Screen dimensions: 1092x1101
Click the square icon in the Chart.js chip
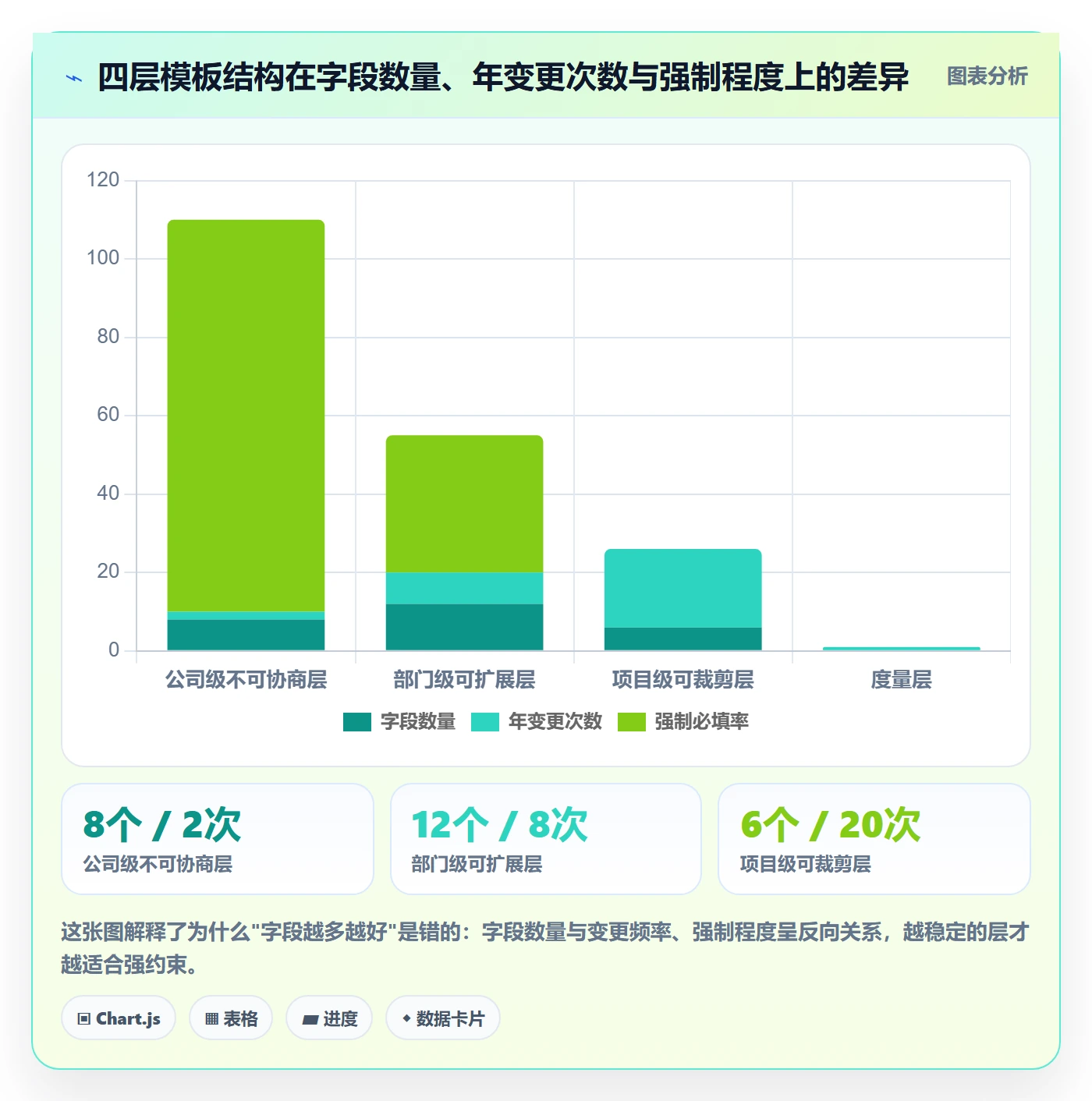[x=84, y=1019]
